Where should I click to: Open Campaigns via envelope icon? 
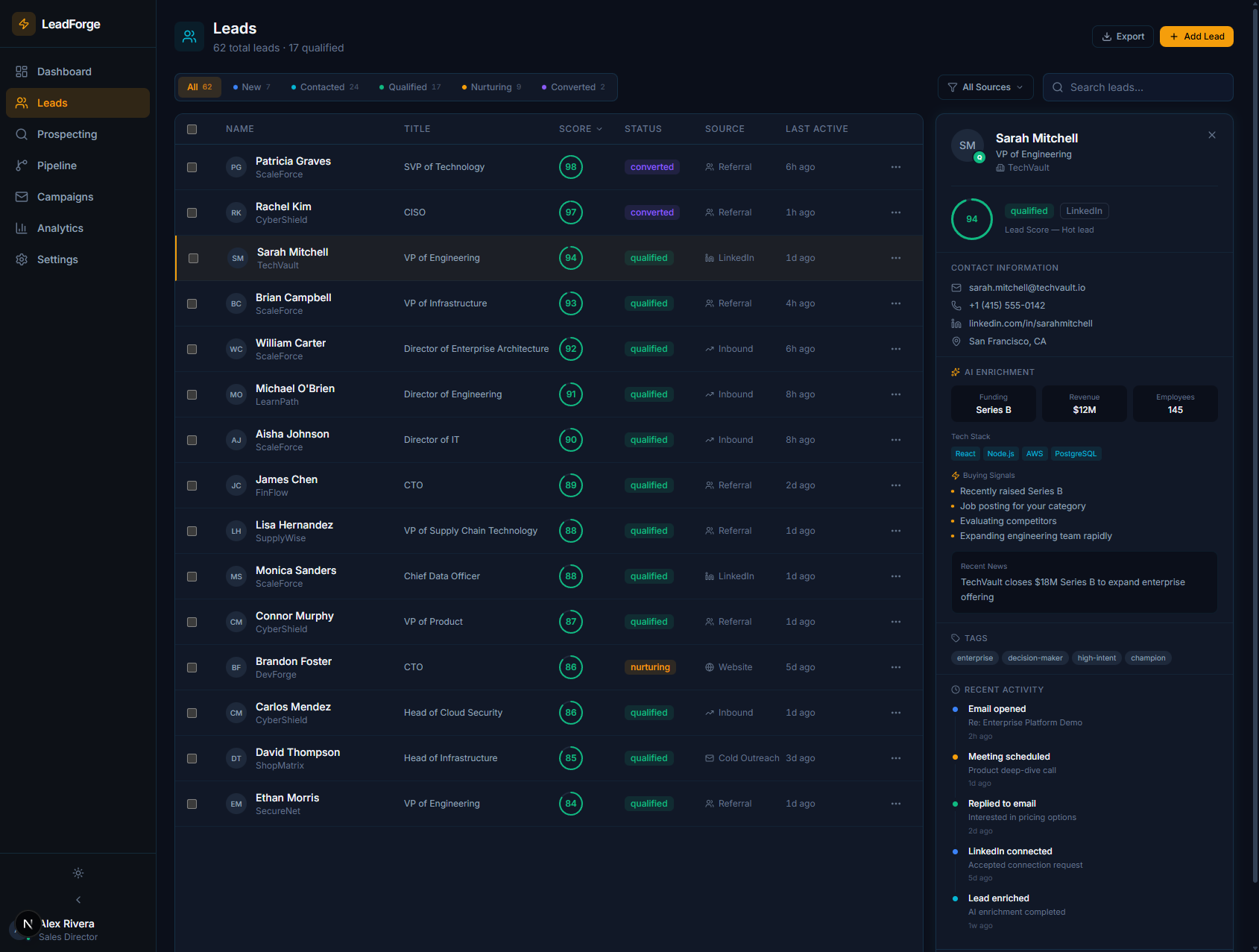tap(22, 197)
